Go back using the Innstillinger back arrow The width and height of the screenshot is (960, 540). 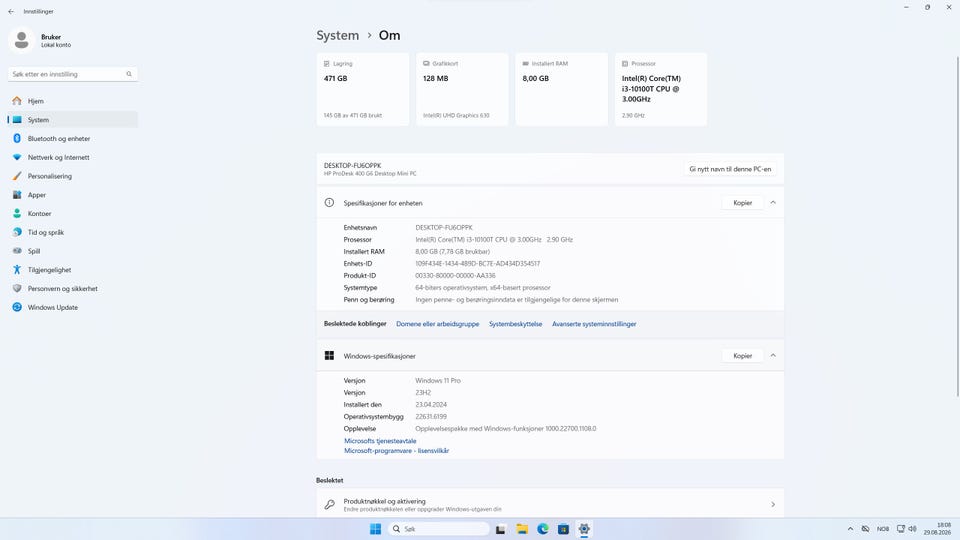pos(11,12)
